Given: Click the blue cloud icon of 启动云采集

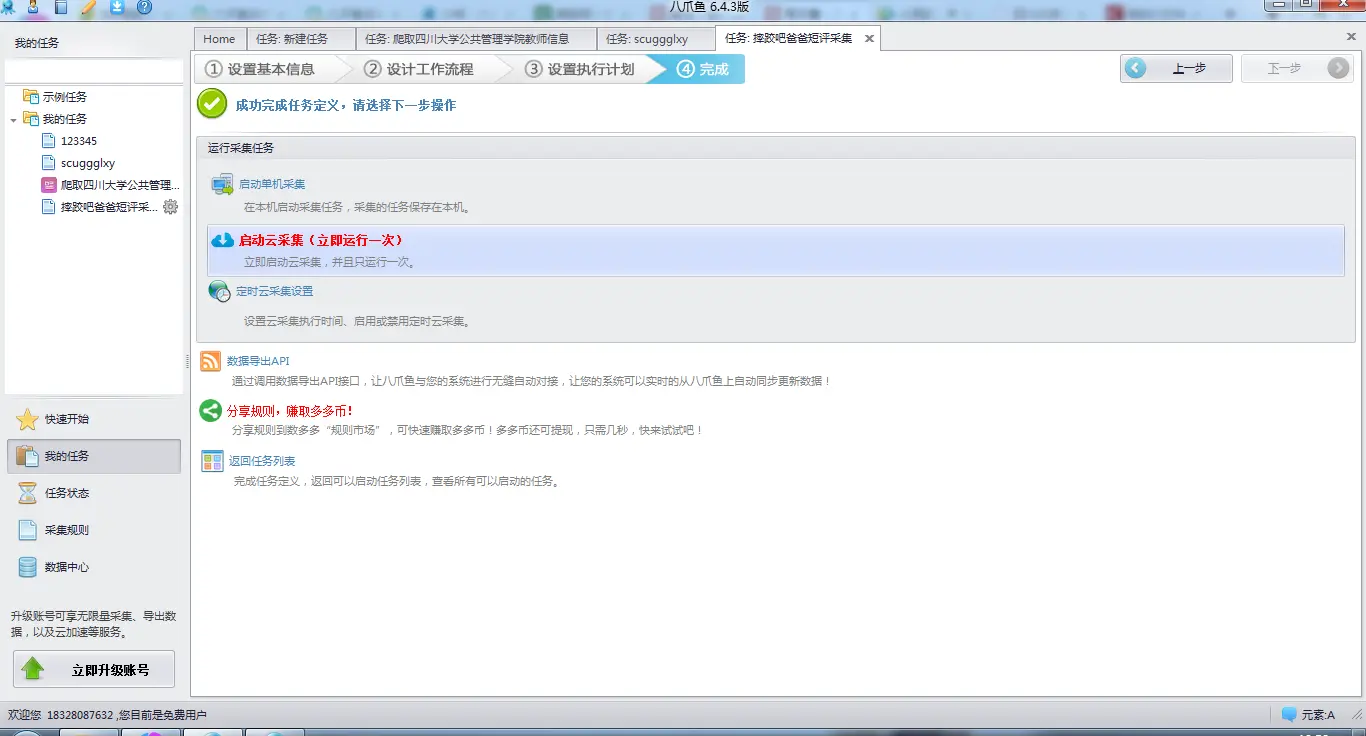Looking at the screenshot, I should pyautogui.click(x=222, y=240).
